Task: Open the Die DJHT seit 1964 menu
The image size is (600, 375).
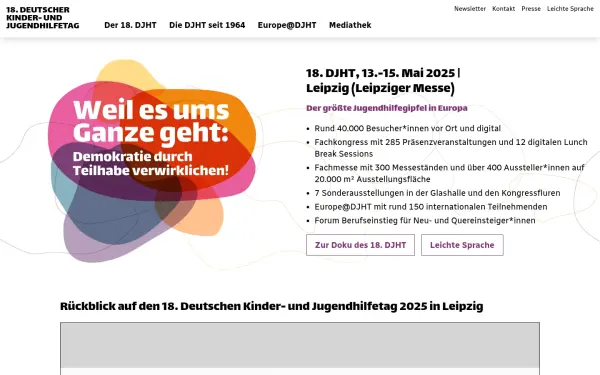Action: point(207,25)
